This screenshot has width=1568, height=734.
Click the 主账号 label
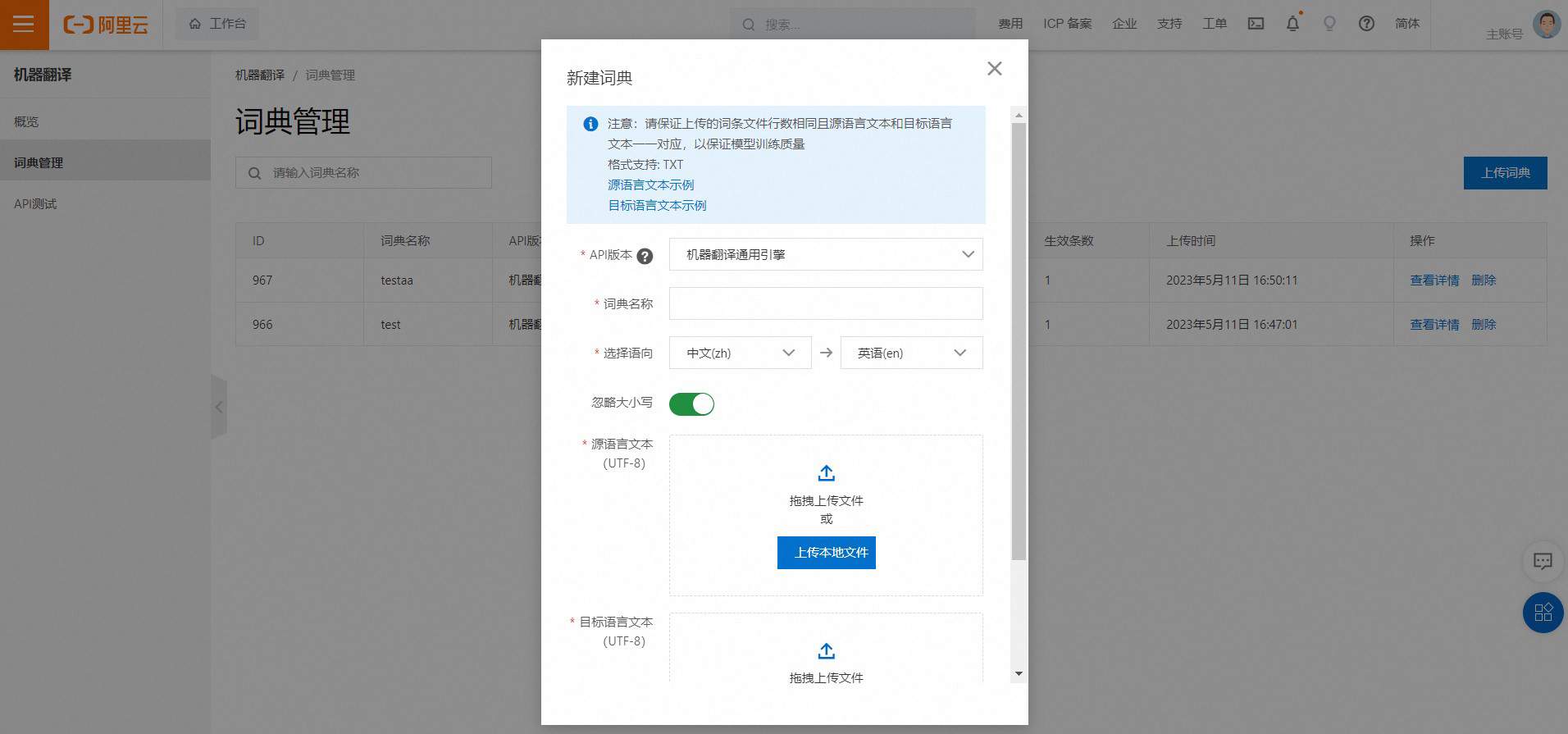point(1504,34)
